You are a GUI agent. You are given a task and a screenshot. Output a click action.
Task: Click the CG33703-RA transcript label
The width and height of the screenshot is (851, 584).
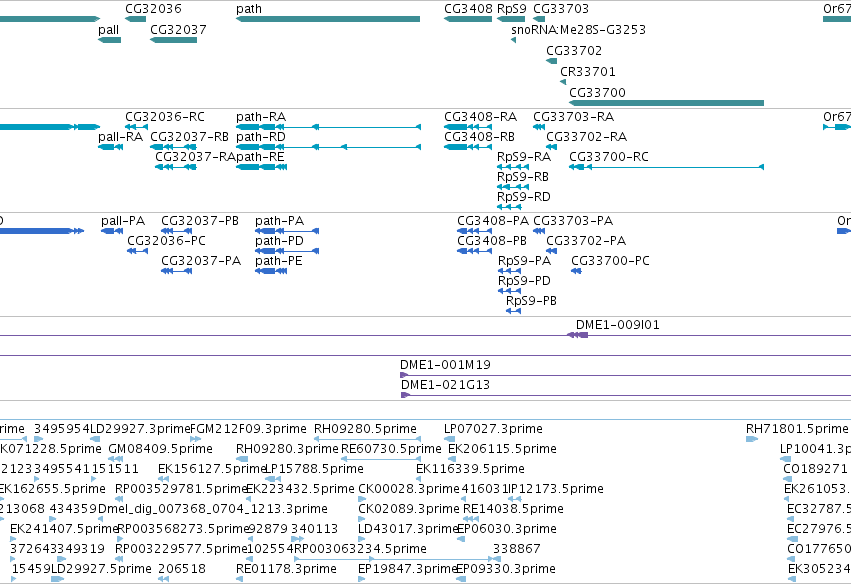point(574,117)
